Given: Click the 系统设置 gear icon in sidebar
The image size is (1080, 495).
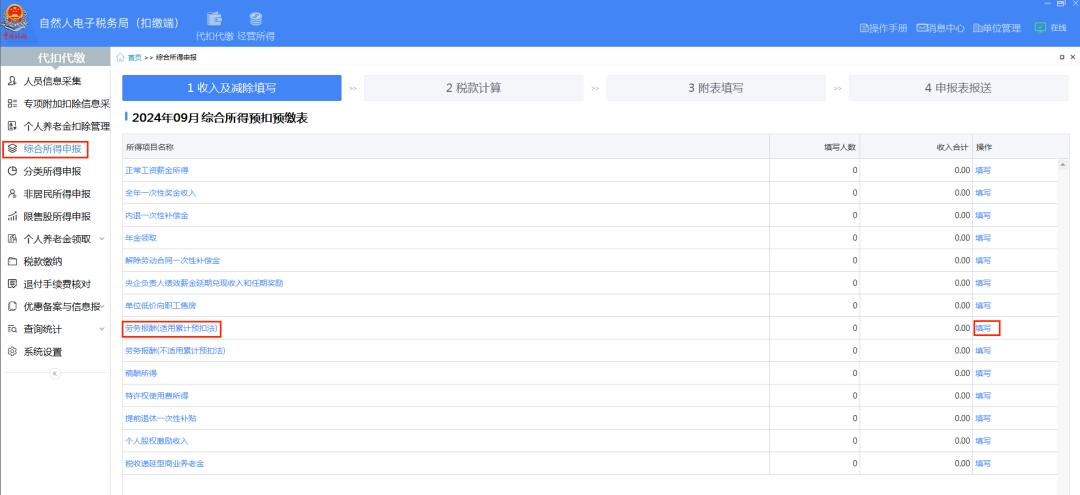Looking at the screenshot, I should click(12, 352).
